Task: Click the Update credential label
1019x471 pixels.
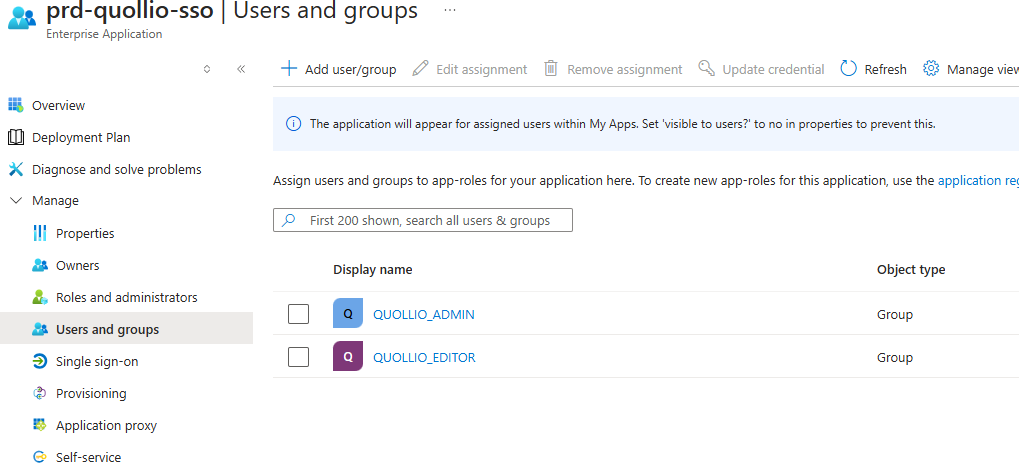Action: pyautogui.click(x=773, y=70)
